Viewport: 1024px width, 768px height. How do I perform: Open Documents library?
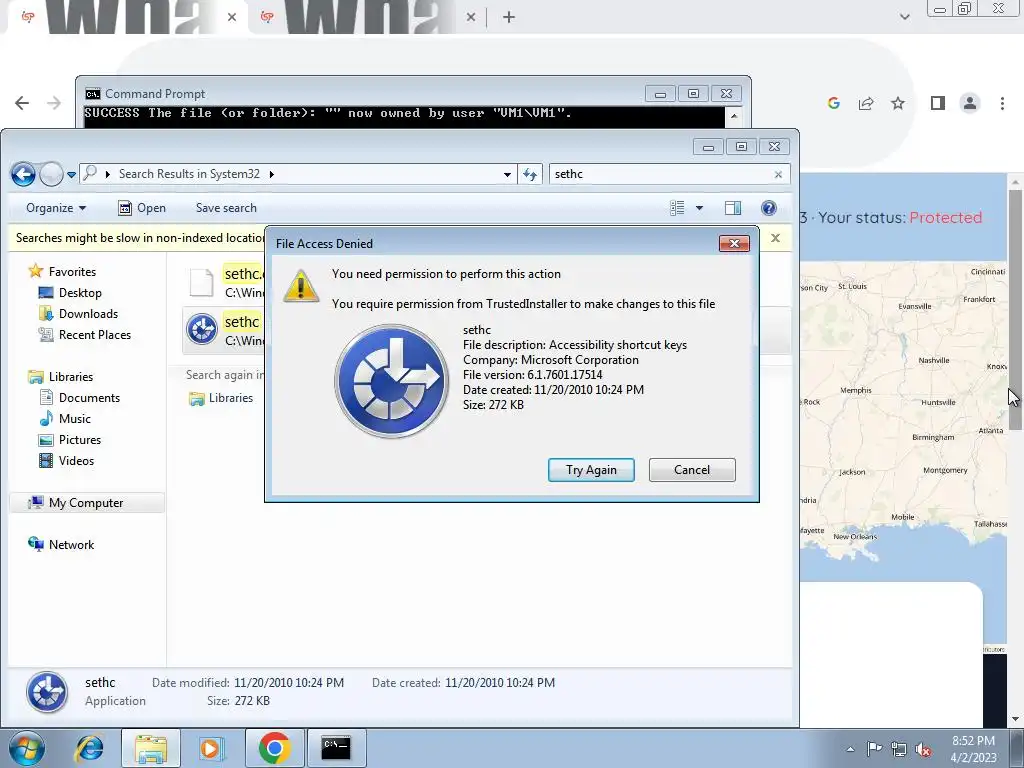[x=79, y=398]
